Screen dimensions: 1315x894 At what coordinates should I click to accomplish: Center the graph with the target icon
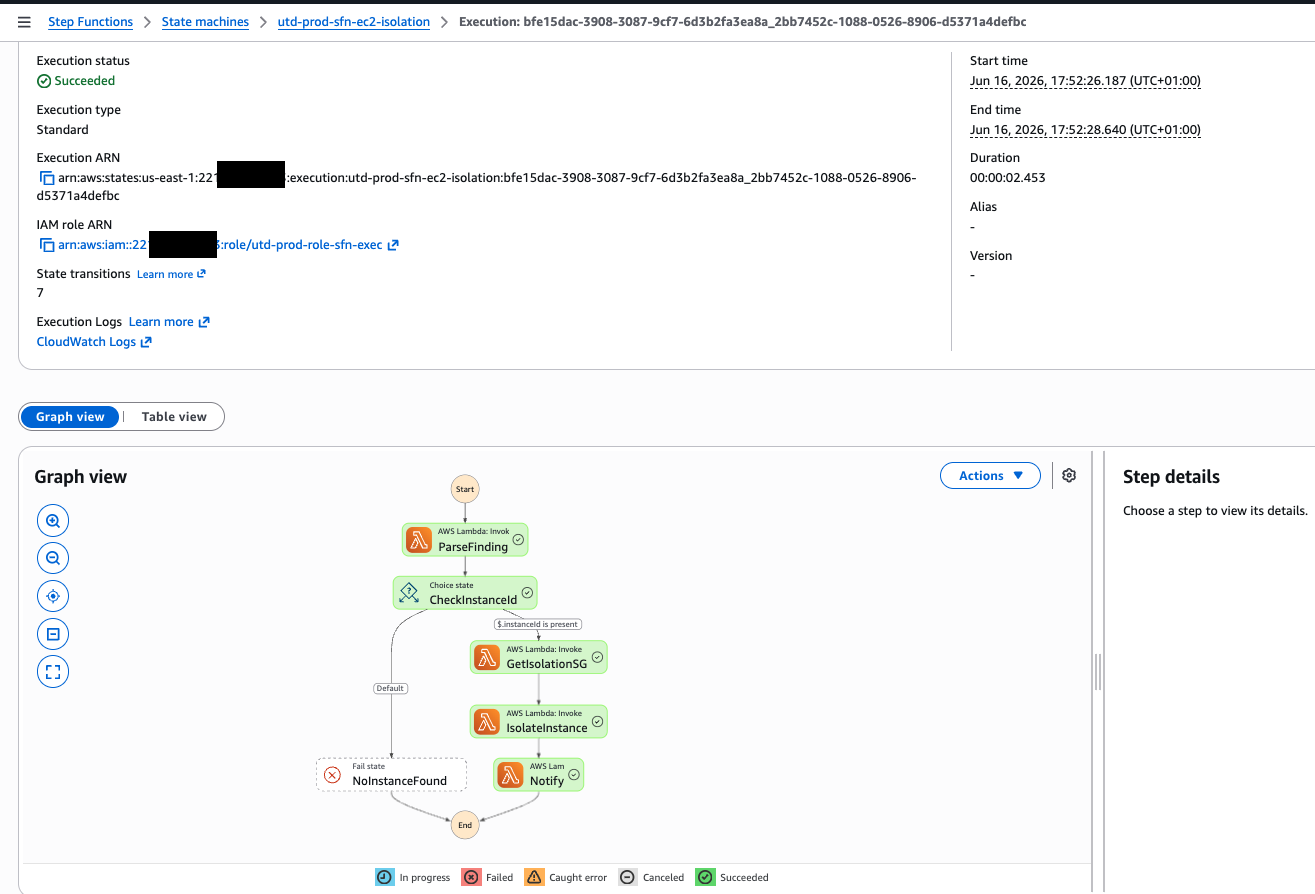(x=53, y=596)
